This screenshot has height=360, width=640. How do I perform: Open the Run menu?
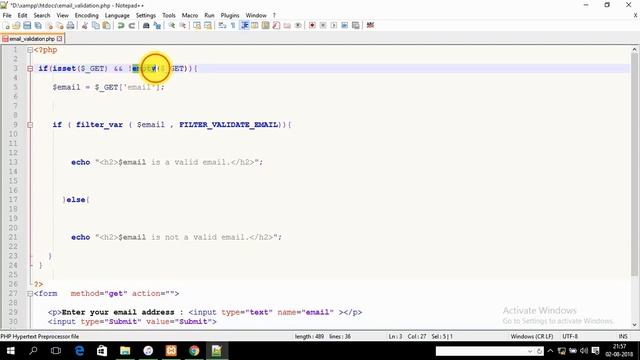point(209,15)
